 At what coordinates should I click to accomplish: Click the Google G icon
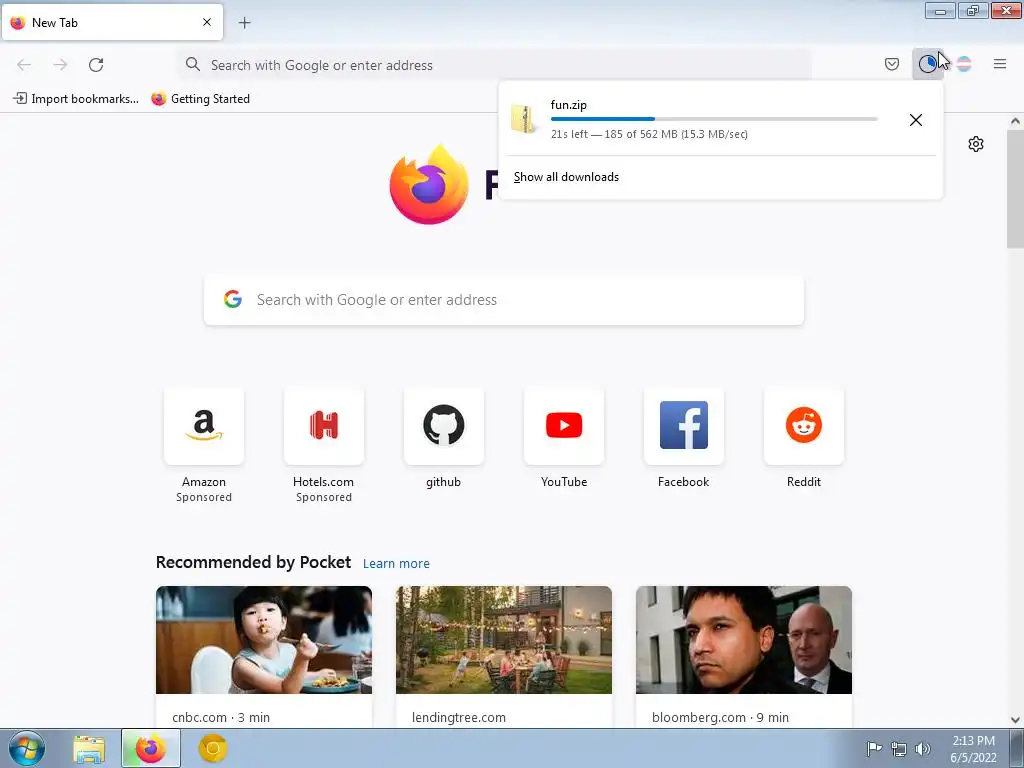(232, 299)
